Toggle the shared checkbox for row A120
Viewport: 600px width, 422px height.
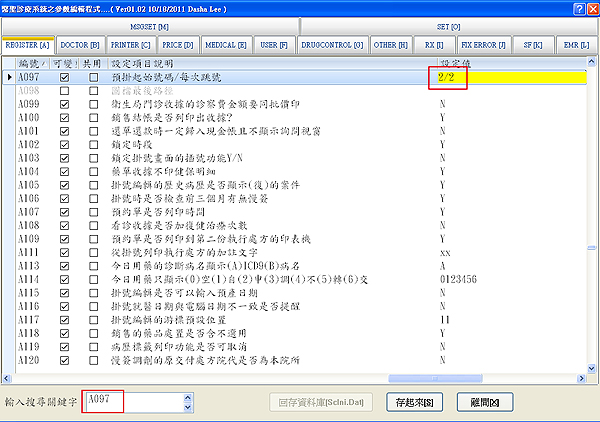(x=93, y=360)
